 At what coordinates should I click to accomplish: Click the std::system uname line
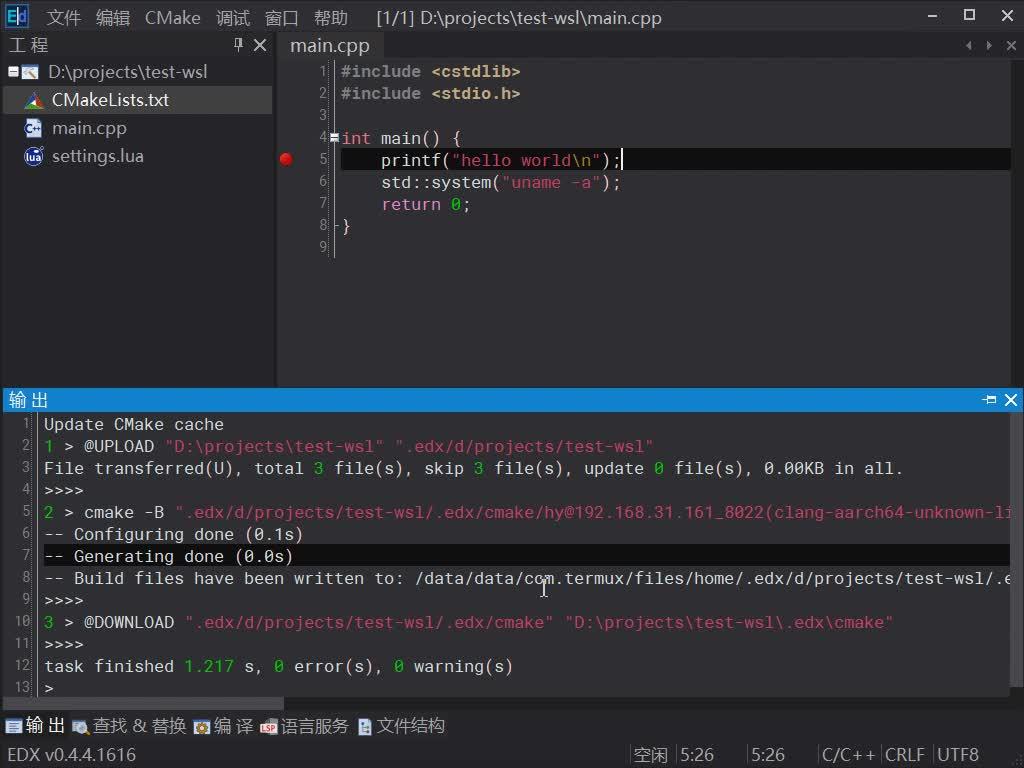(500, 182)
